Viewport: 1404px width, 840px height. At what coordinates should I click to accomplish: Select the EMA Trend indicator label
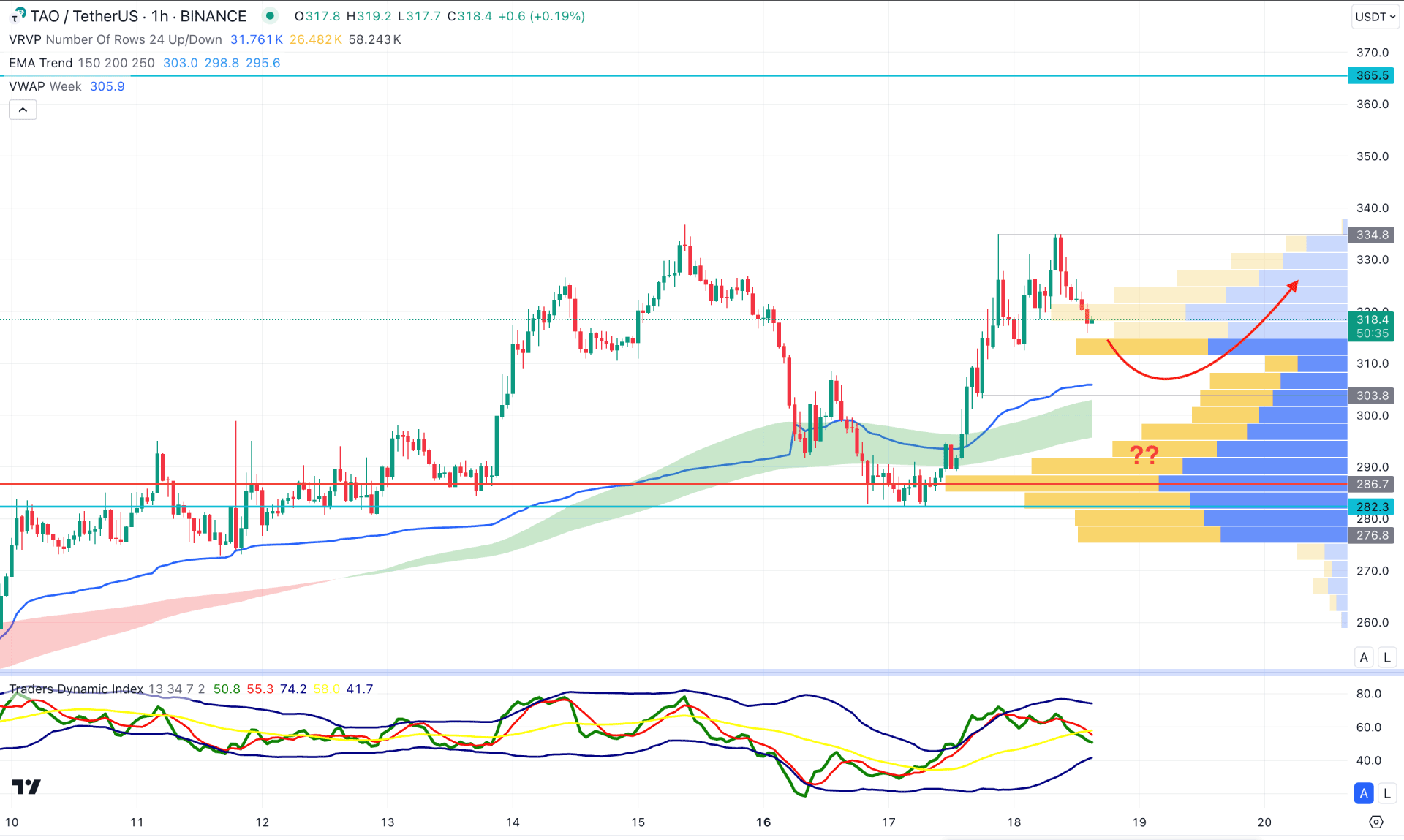[x=41, y=63]
